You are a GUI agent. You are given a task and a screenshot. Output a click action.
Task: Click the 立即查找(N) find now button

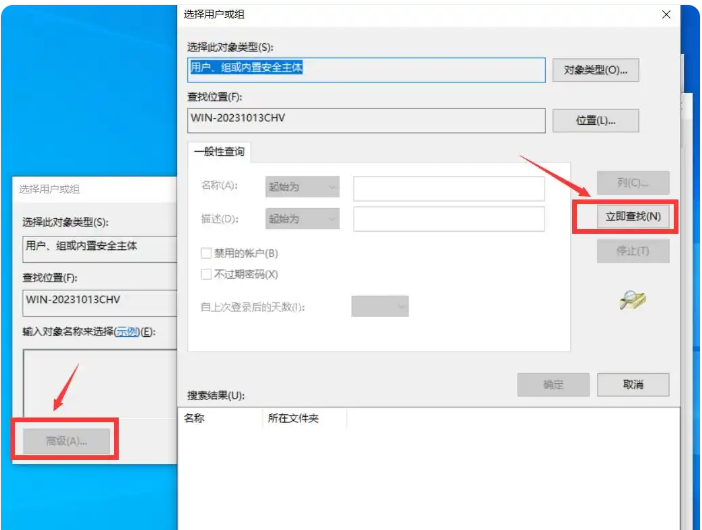[x=633, y=217]
